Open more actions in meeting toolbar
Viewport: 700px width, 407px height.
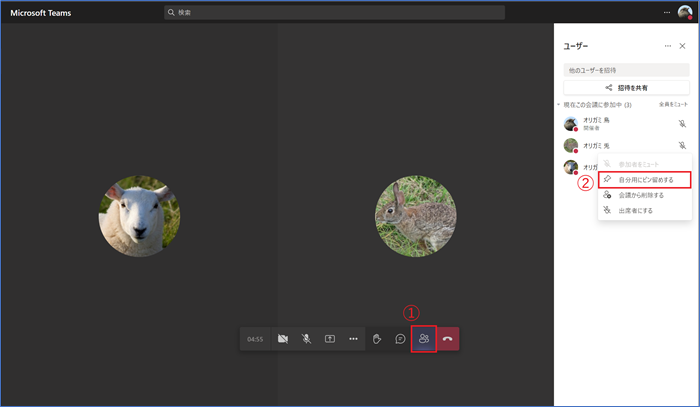353,339
